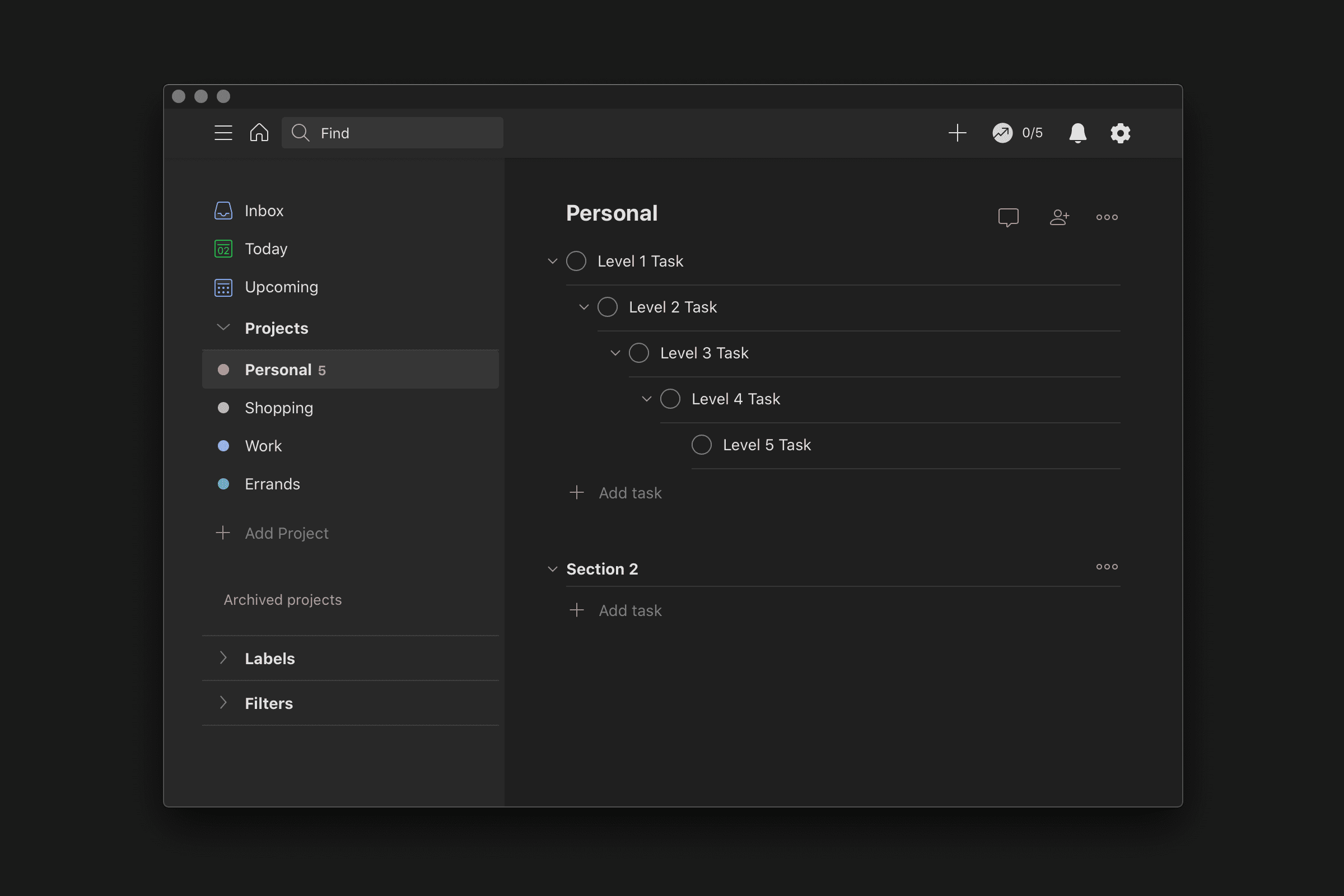The width and height of the screenshot is (1344, 896).
Task: Collapse the Projects section
Action: tap(223, 328)
